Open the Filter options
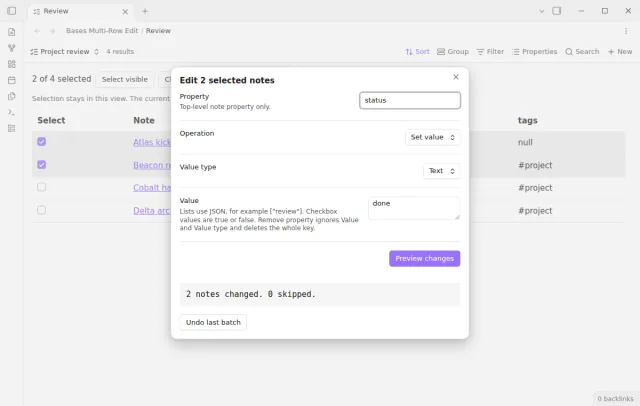The image size is (640, 406). point(490,52)
